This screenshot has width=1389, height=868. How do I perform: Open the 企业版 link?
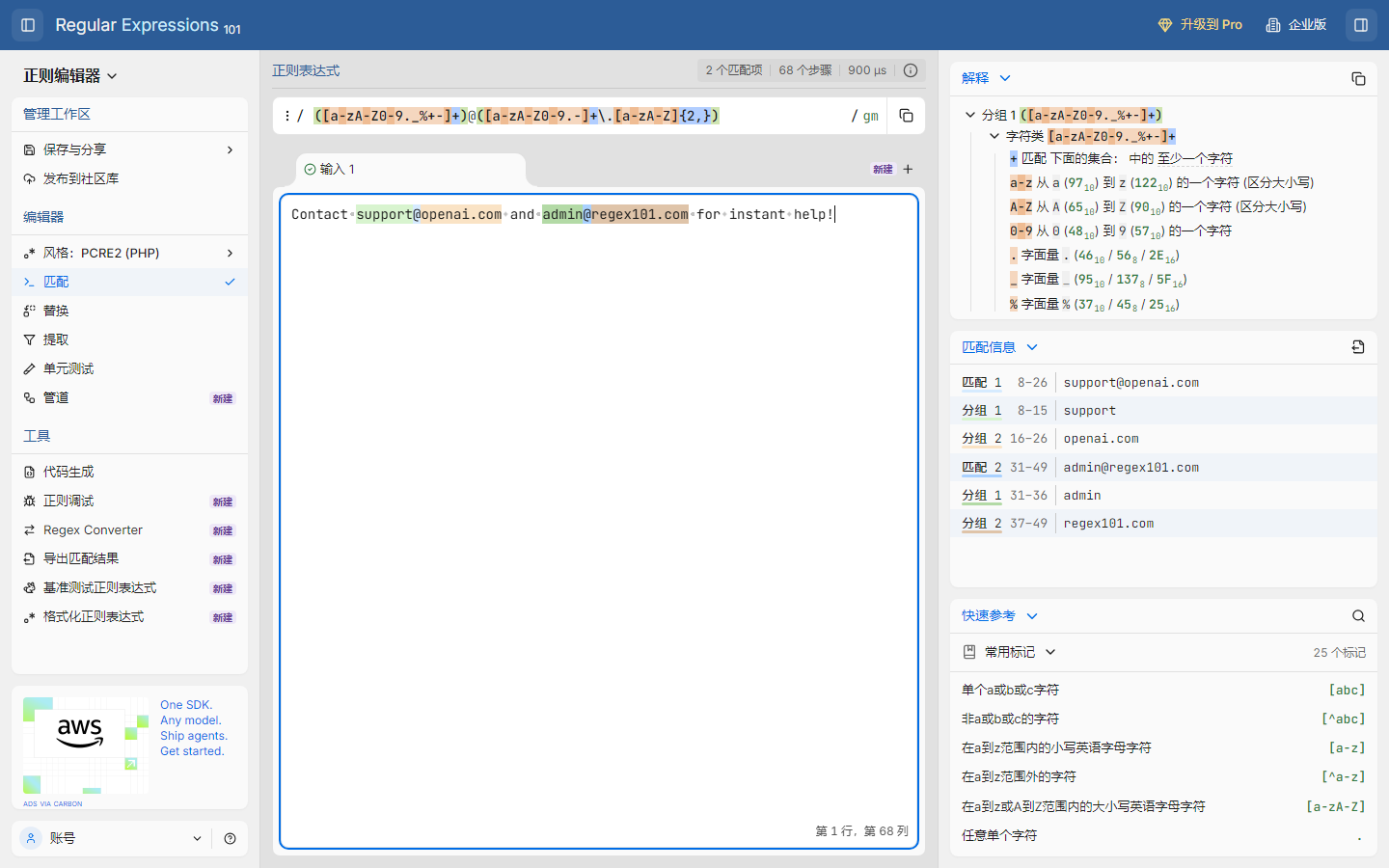pos(1296,25)
